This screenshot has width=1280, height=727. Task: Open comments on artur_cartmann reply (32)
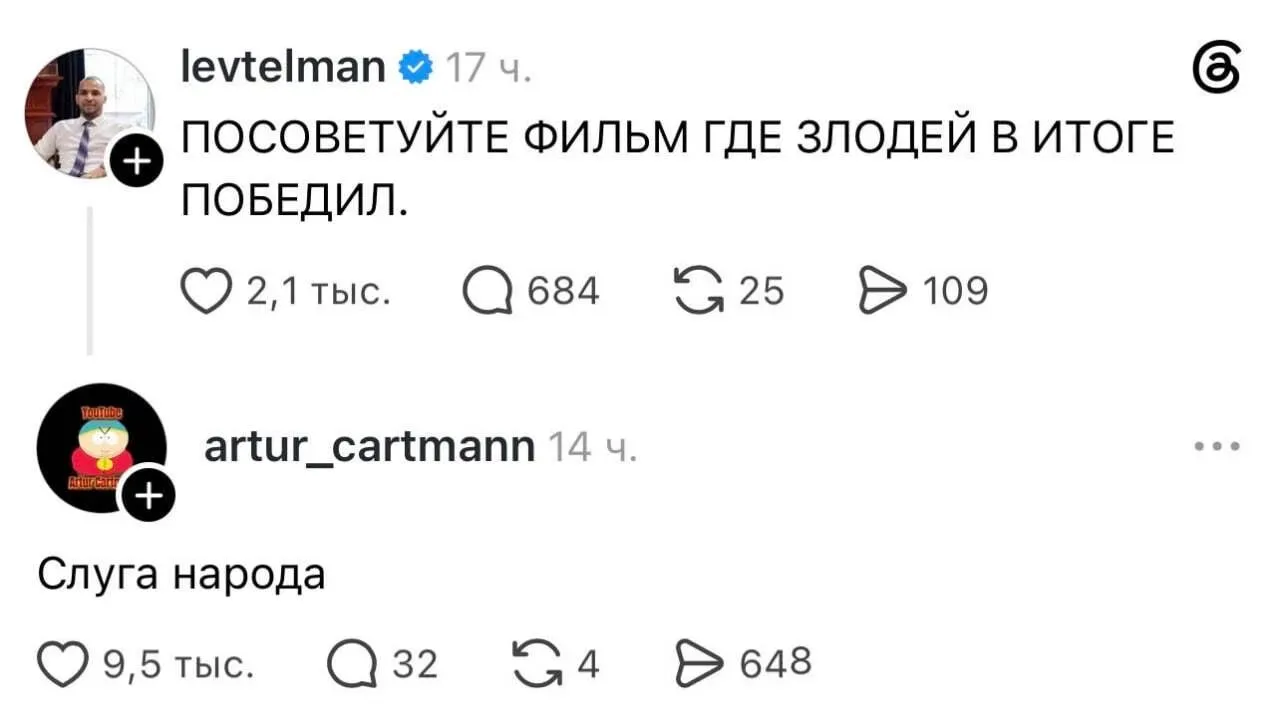point(351,664)
